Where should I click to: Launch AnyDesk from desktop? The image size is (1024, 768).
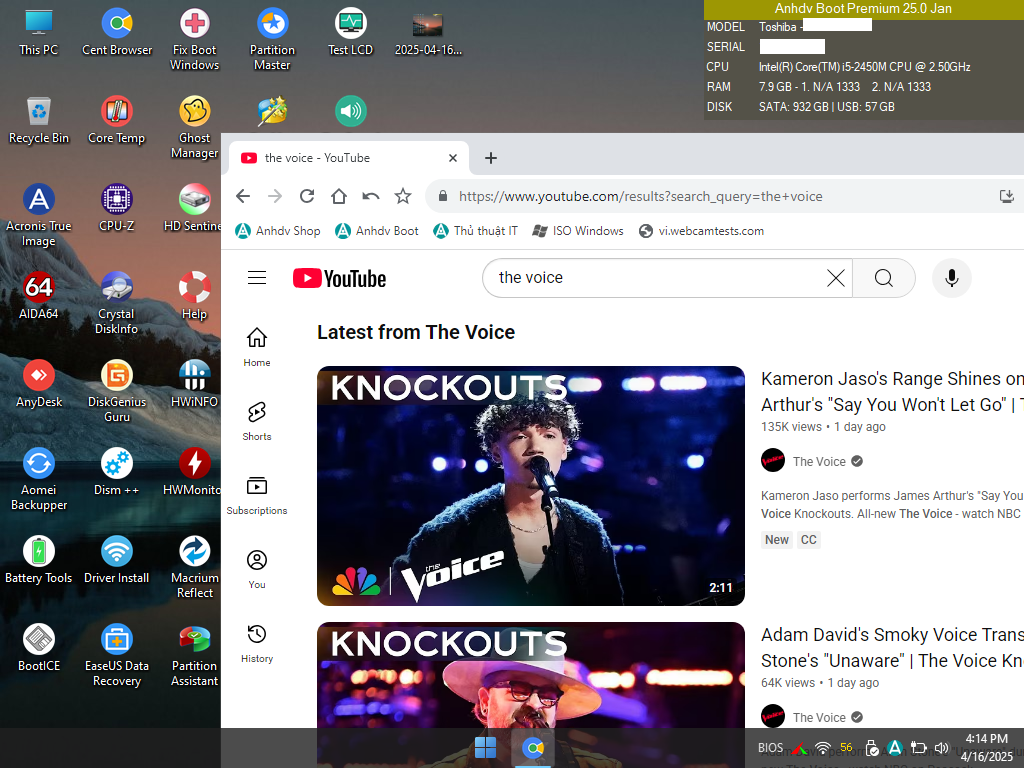[x=39, y=385]
